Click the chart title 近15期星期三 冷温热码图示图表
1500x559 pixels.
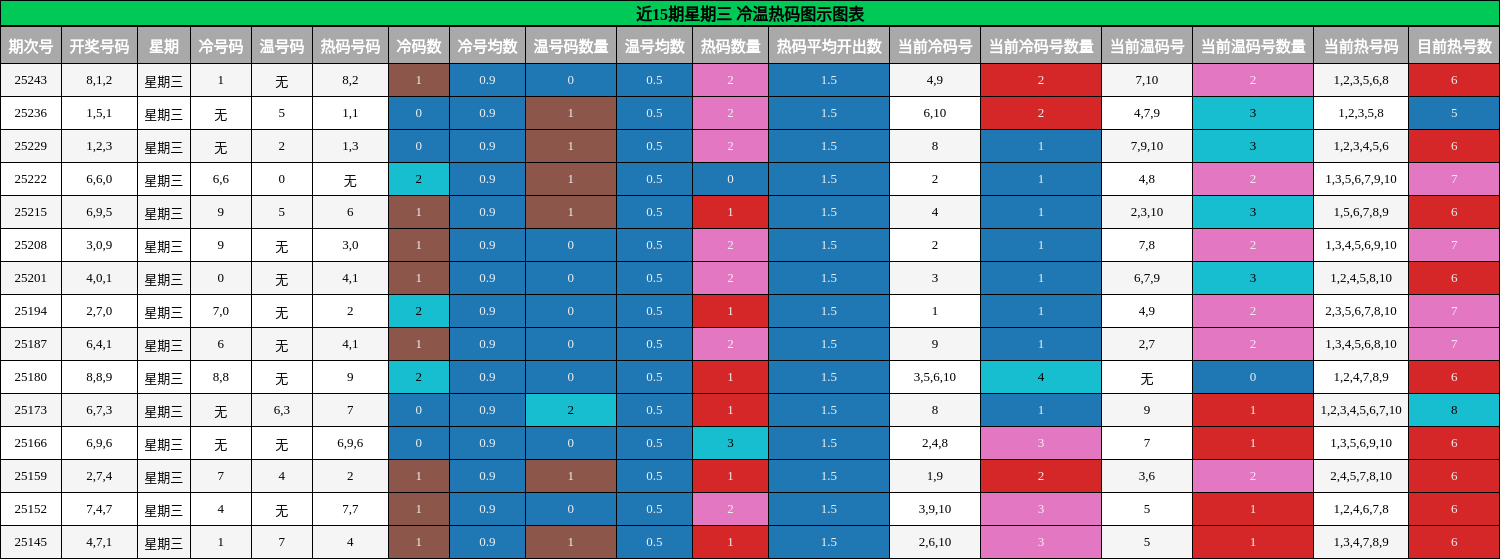750,13
